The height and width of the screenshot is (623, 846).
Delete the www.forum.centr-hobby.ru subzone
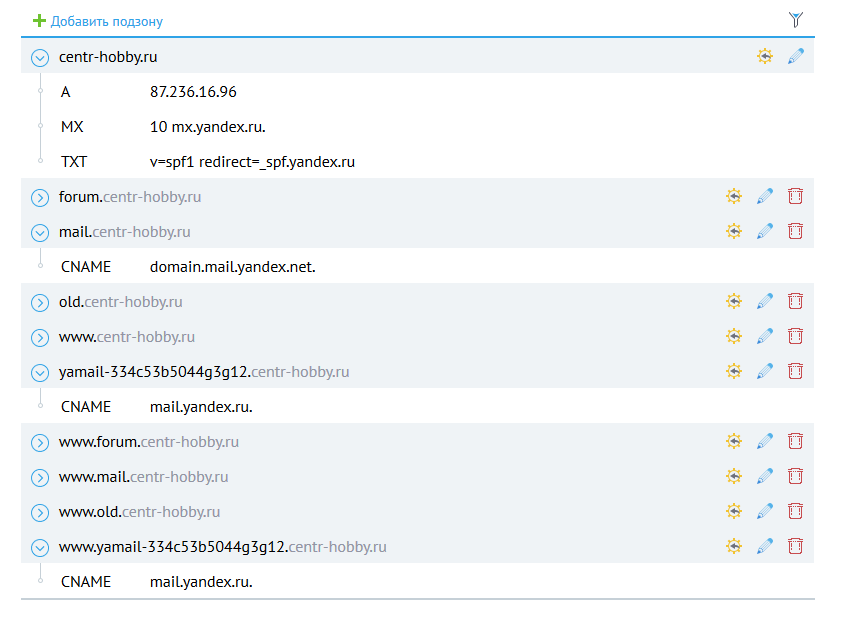[x=796, y=442]
